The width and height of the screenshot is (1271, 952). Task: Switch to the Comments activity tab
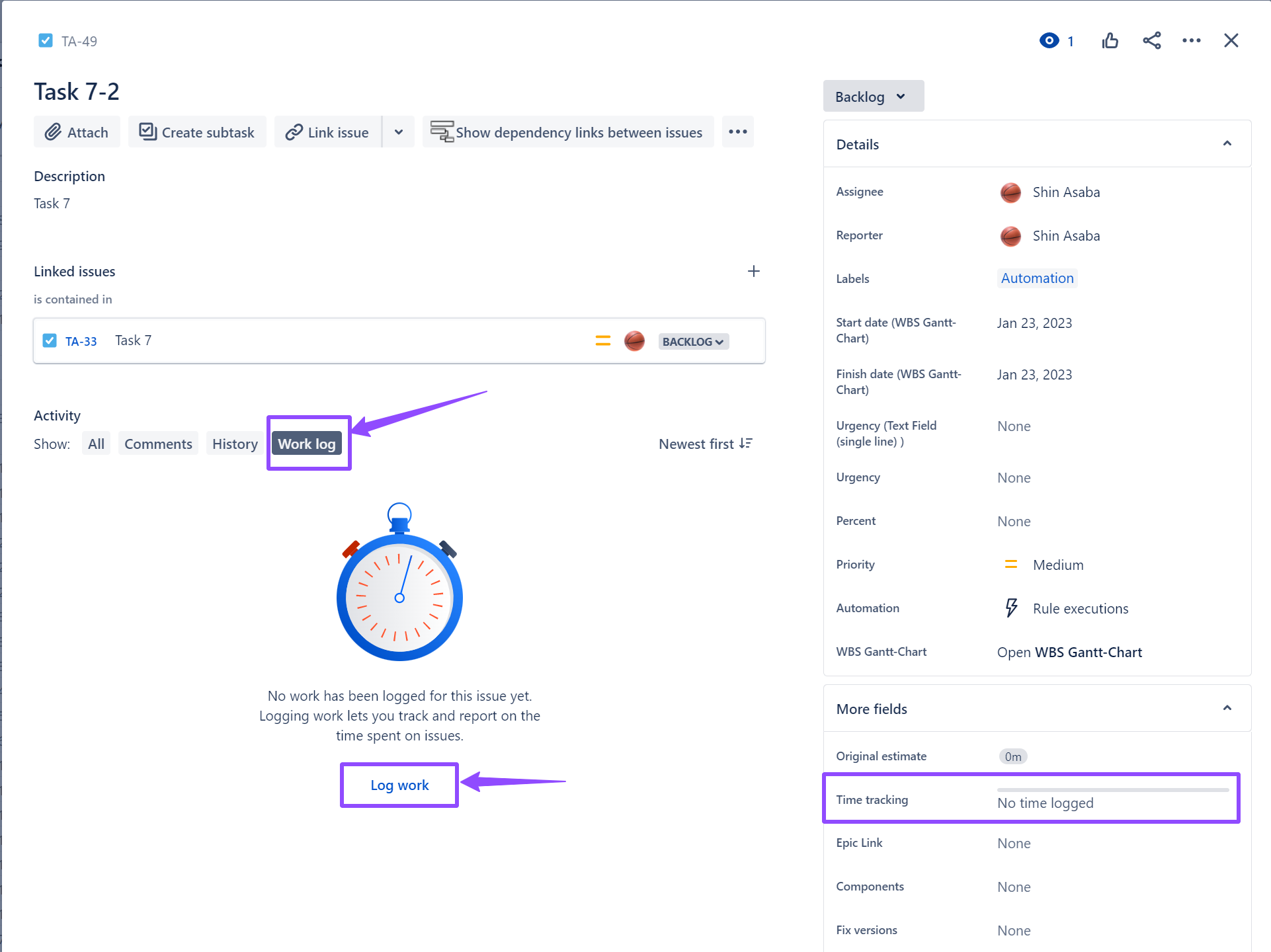pyautogui.click(x=158, y=444)
